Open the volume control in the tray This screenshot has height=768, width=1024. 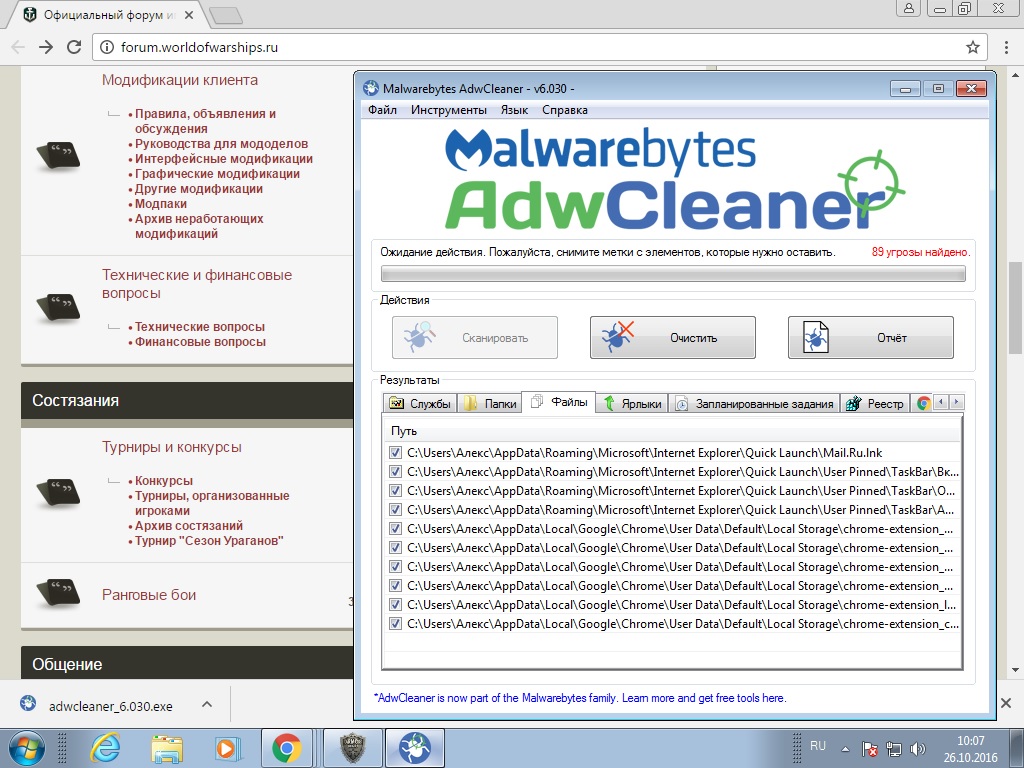click(918, 748)
